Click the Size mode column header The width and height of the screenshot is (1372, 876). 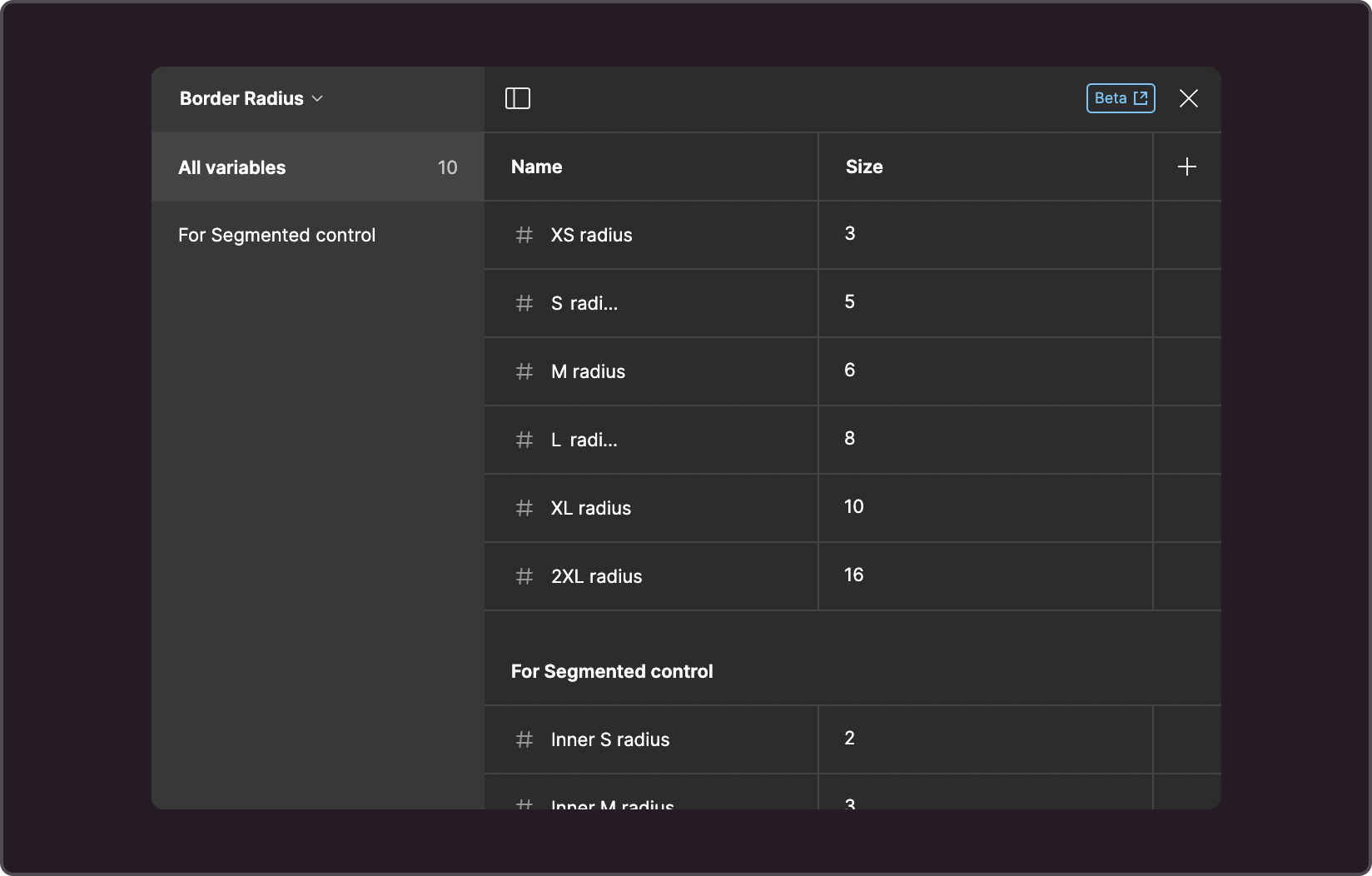pyautogui.click(x=864, y=167)
